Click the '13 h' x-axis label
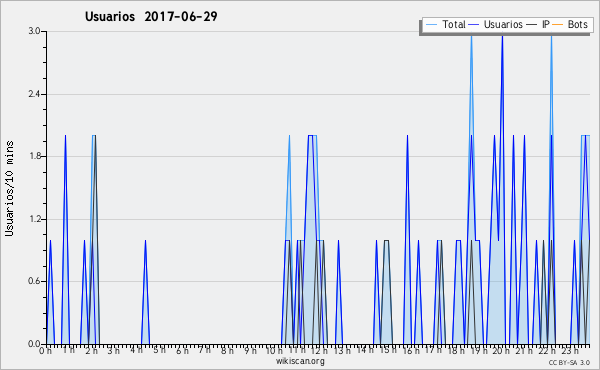Screen dimensions: 600x370 tap(342, 350)
